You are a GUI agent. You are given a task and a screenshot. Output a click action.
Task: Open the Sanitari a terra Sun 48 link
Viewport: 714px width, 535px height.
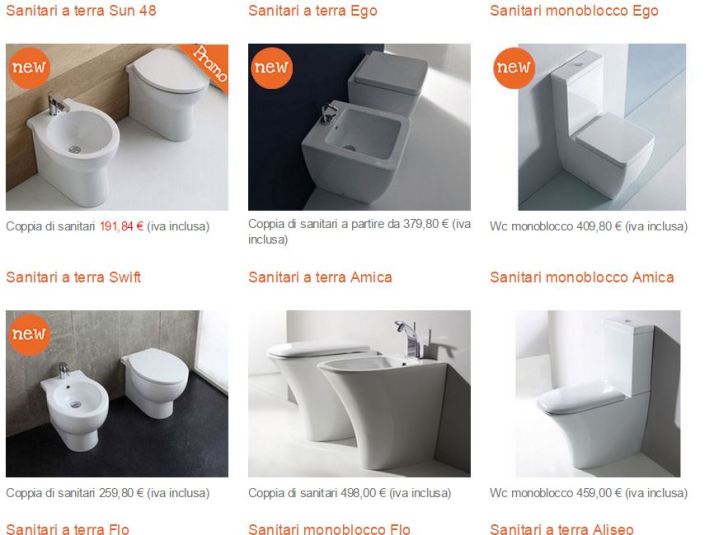point(81,10)
